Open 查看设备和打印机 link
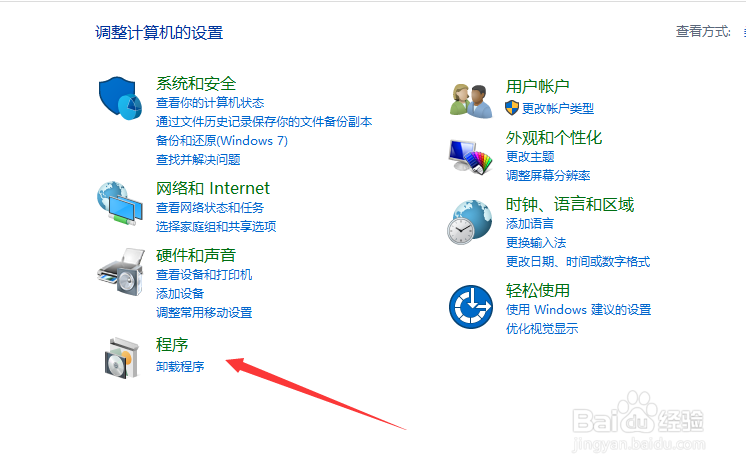The image size is (746, 470). 204,274
